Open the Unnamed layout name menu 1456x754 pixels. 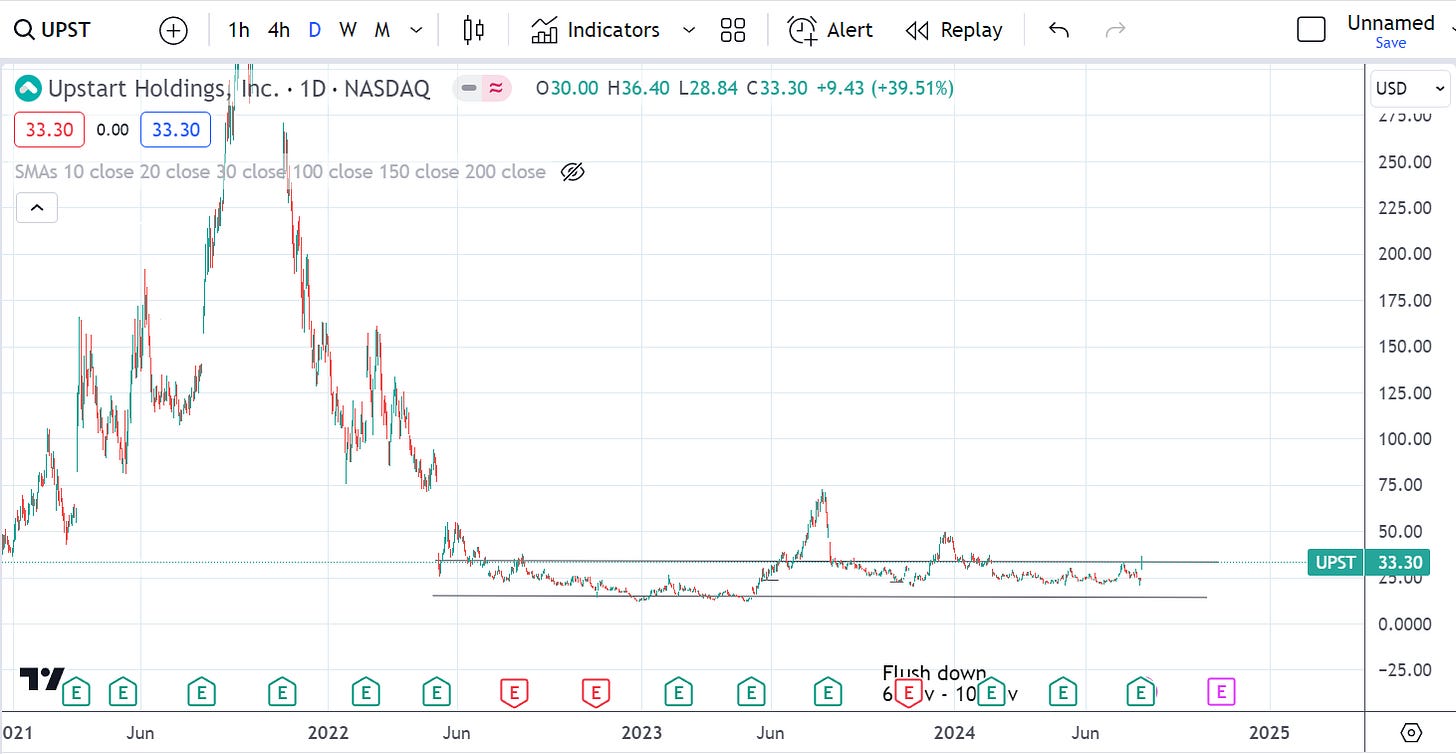pos(1391,22)
